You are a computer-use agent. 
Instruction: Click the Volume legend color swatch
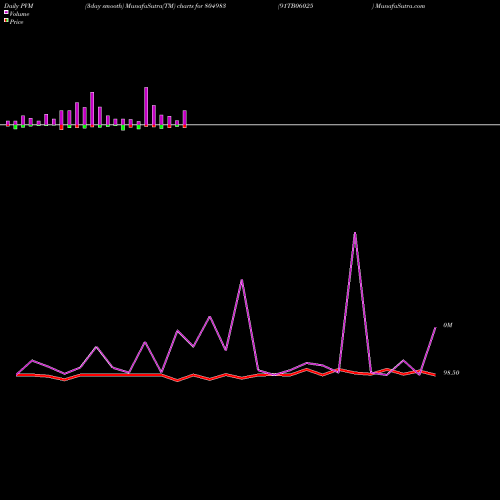click(x=6, y=12)
